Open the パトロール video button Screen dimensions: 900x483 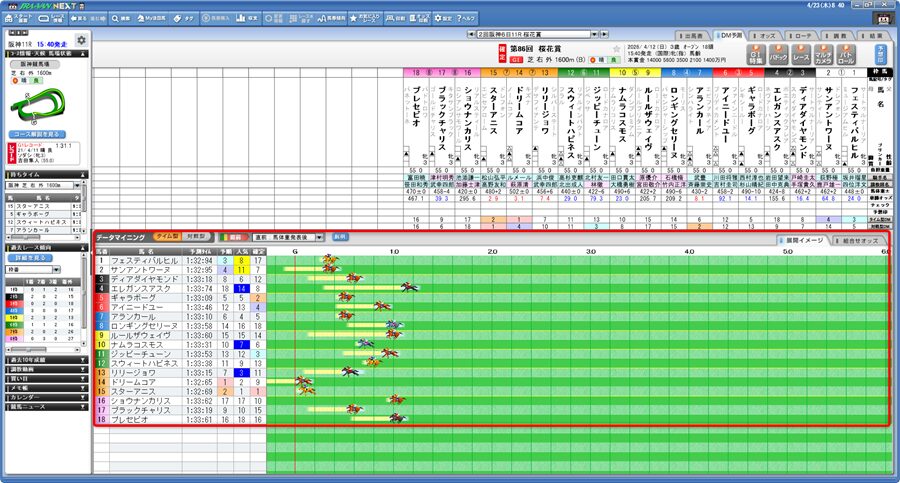pos(846,55)
